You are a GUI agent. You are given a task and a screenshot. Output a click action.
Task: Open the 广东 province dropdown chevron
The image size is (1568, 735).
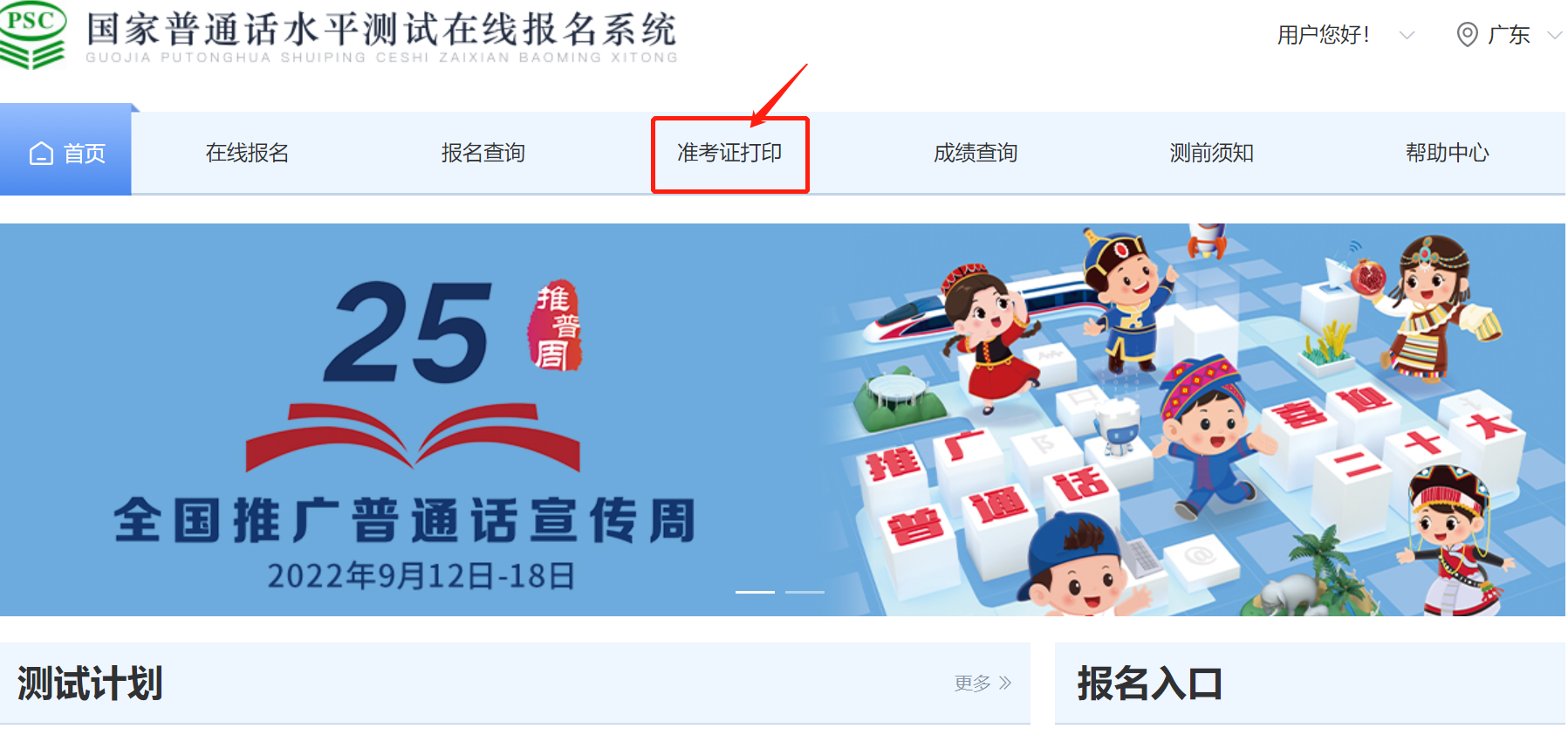(1554, 36)
